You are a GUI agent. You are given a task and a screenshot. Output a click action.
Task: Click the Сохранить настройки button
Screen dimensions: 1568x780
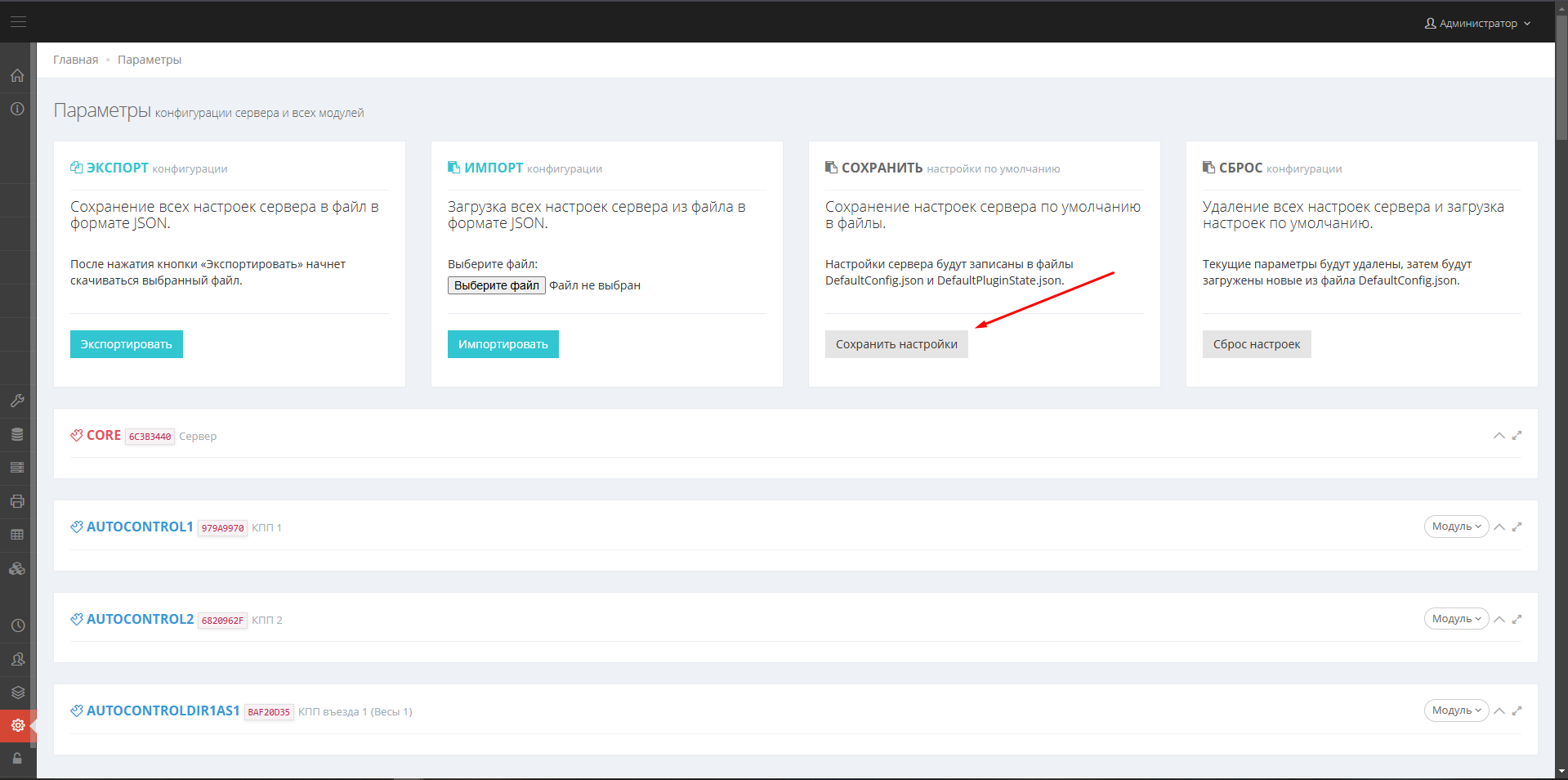(x=896, y=344)
